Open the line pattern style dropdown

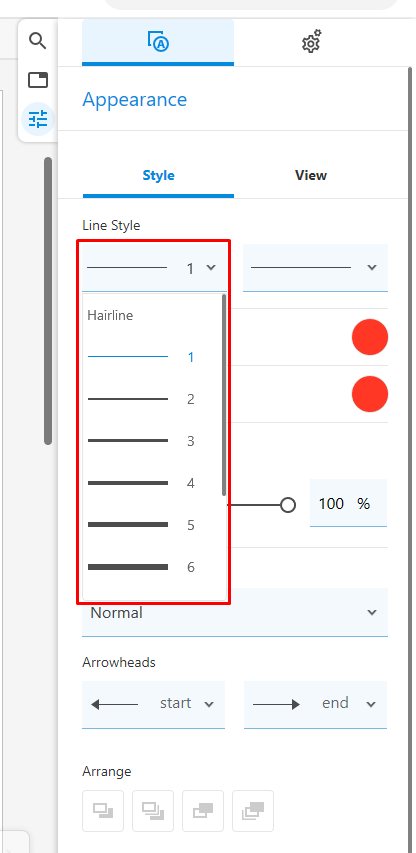point(315,268)
